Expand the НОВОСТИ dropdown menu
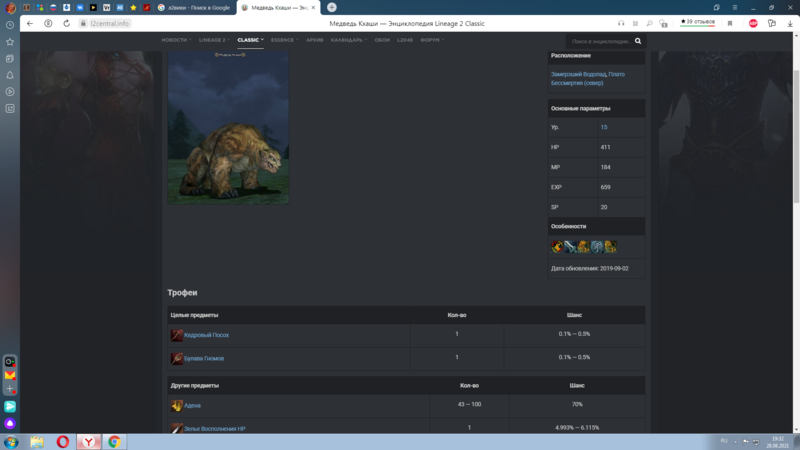 point(176,40)
